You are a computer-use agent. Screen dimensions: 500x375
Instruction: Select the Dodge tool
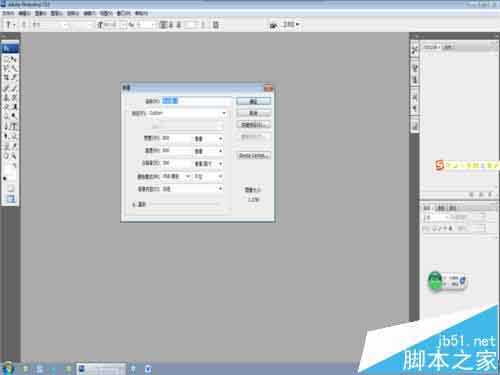pyautogui.click(x=14, y=116)
